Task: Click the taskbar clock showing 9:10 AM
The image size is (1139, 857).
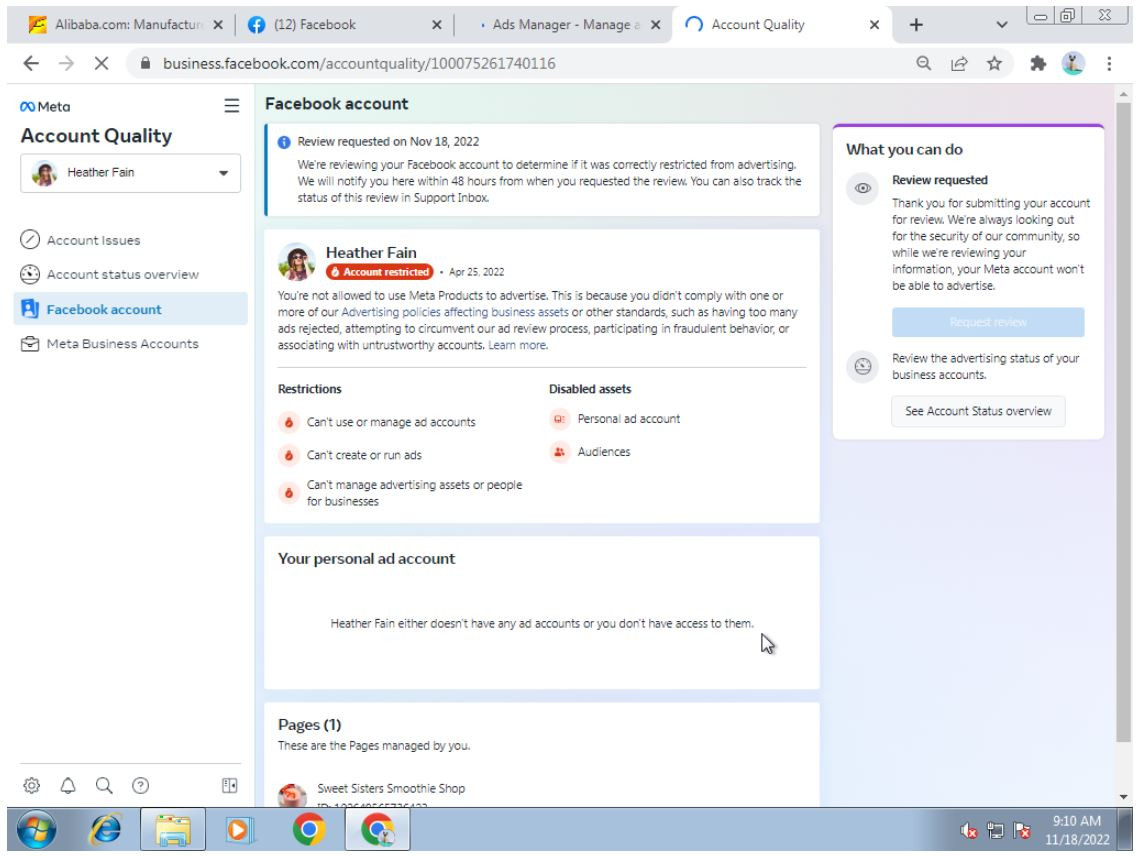Action: pos(1077,830)
